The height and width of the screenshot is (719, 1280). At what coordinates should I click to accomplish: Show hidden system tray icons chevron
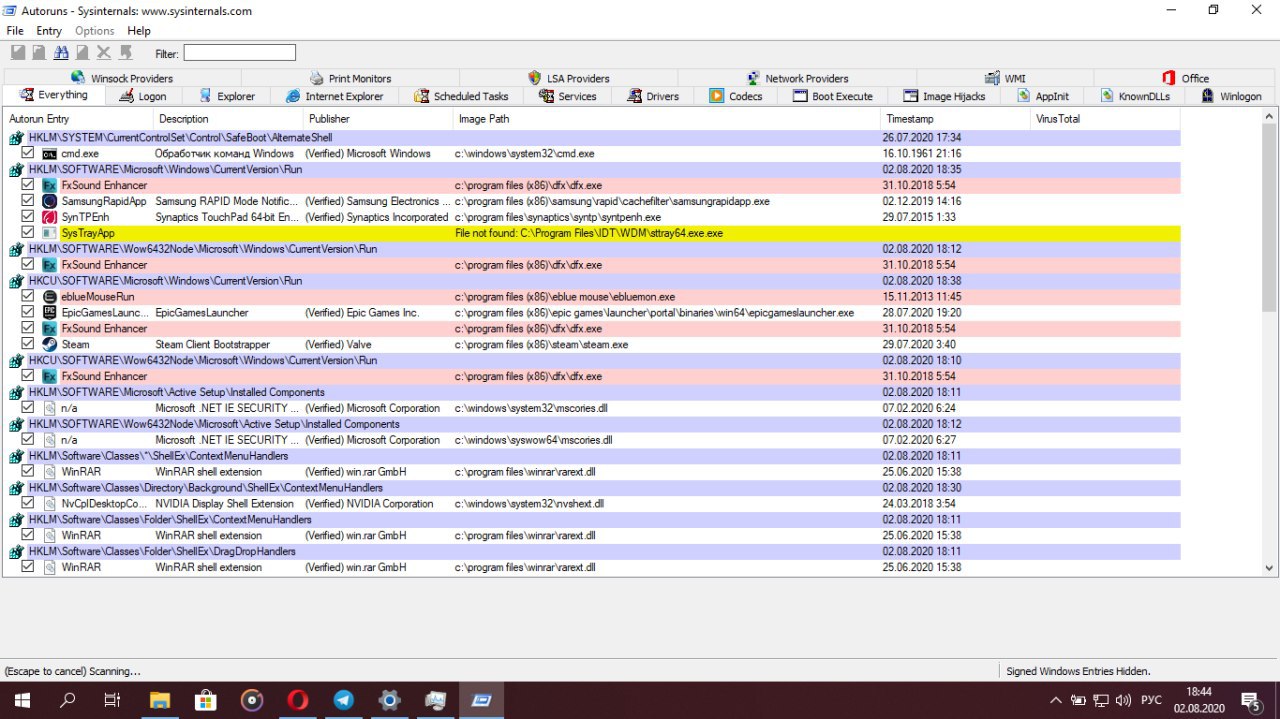coord(1056,700)
